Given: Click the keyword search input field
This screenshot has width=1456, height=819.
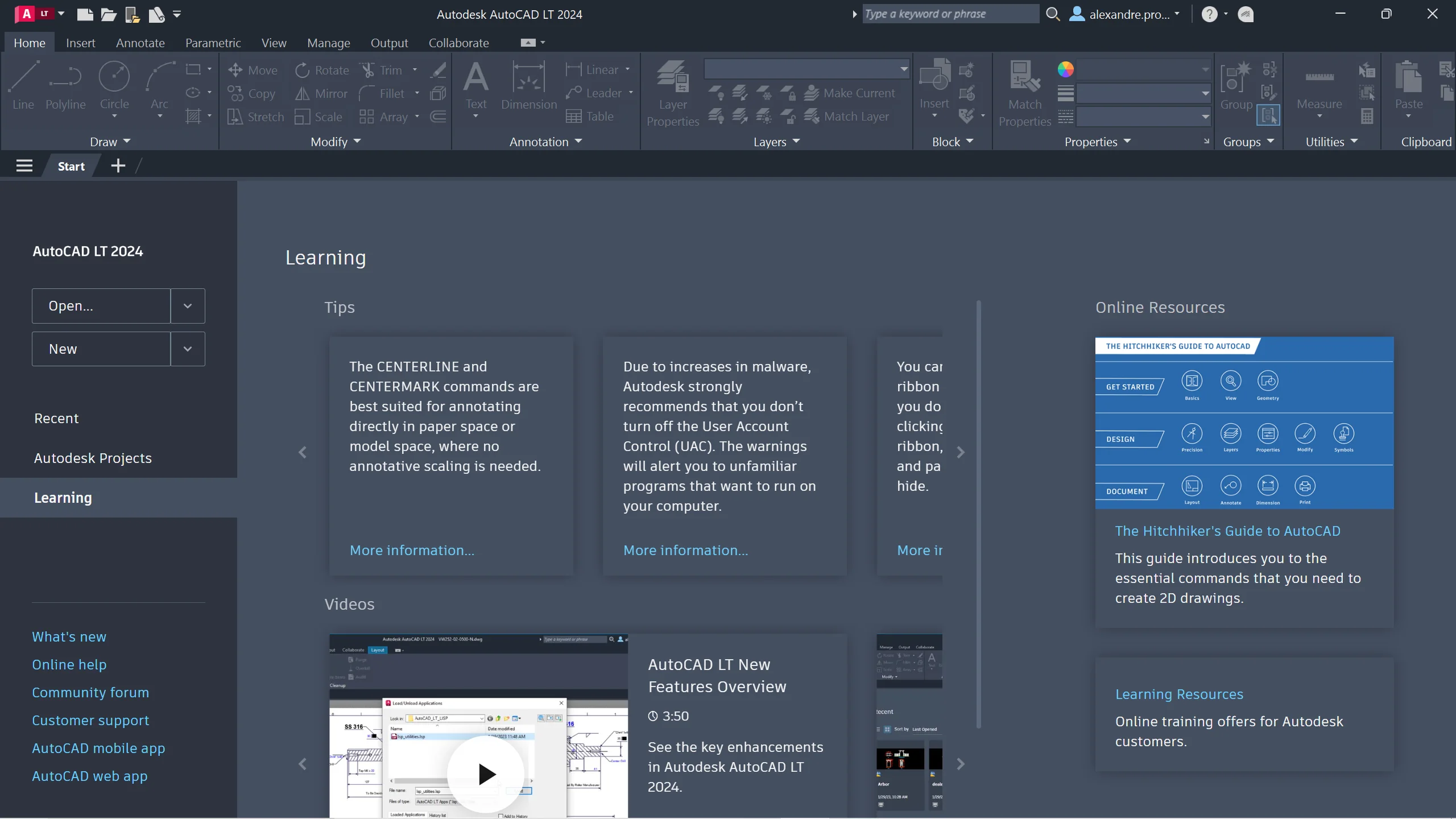Looking at the screenshot, I should (950, 14).
